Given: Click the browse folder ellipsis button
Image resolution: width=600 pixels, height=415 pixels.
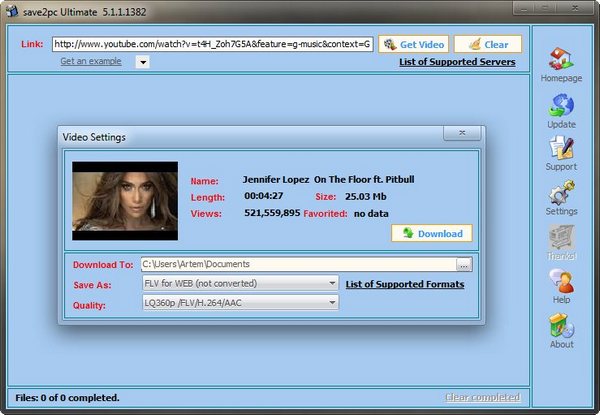Looking at the screenshot, I should [x=463, y=265].
